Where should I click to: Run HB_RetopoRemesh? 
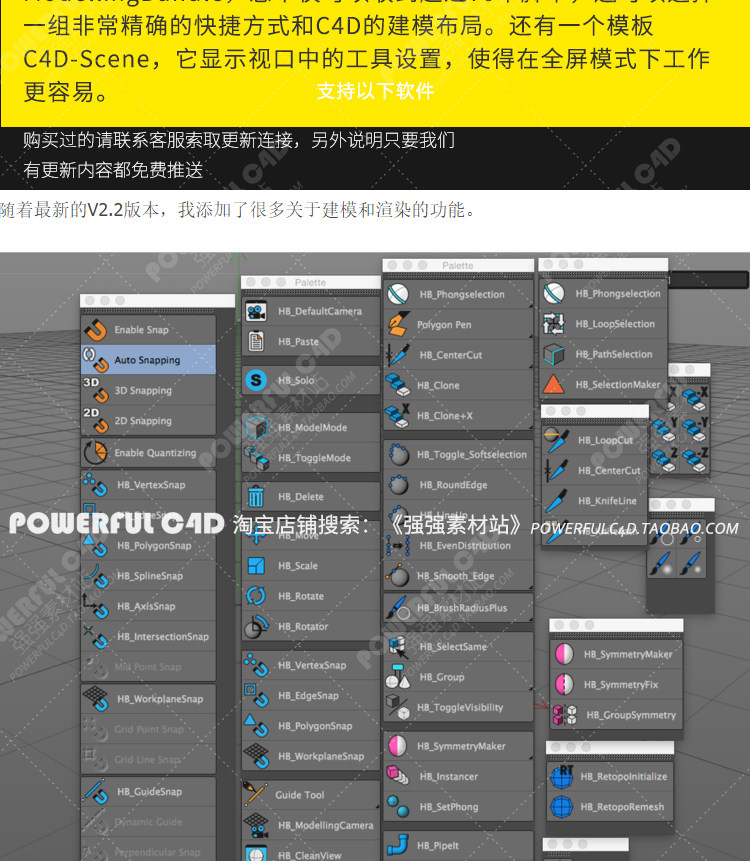[610, 807]
